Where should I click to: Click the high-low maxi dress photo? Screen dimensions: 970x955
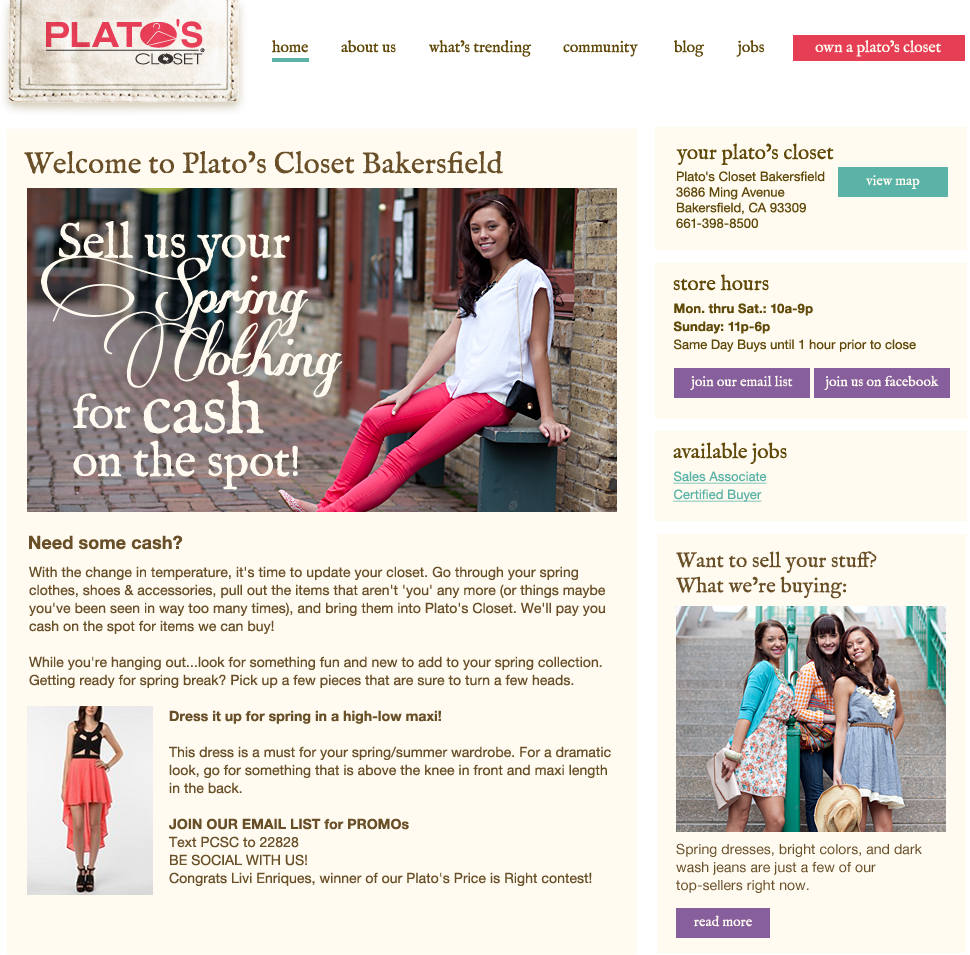point(90,800)
